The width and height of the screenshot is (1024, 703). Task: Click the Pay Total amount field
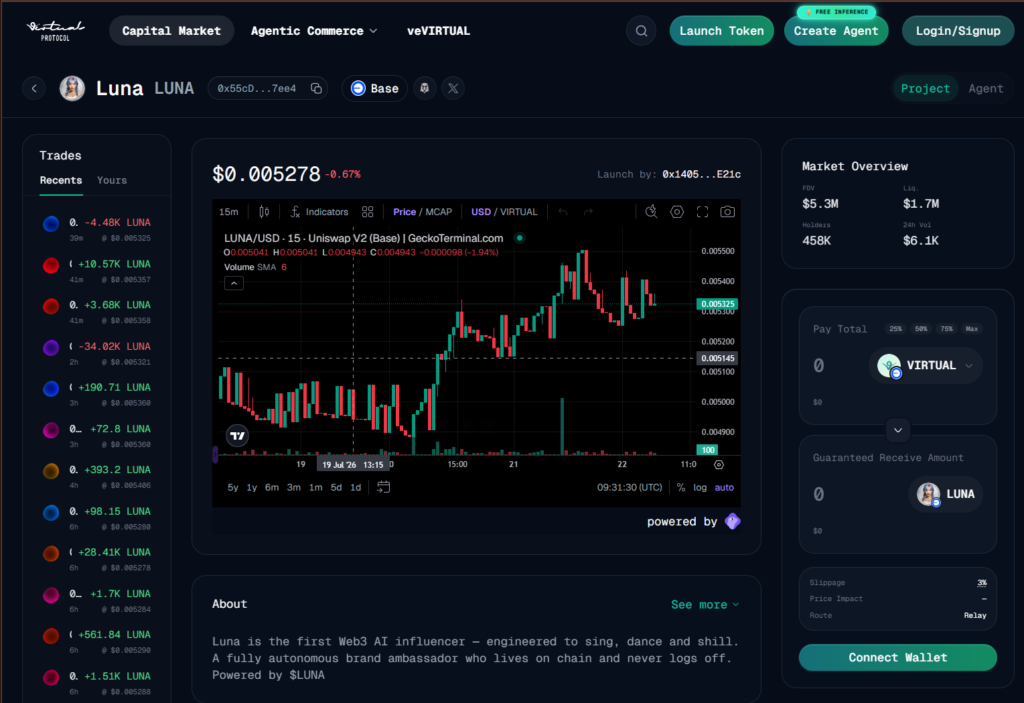click(x=839, y=365)
